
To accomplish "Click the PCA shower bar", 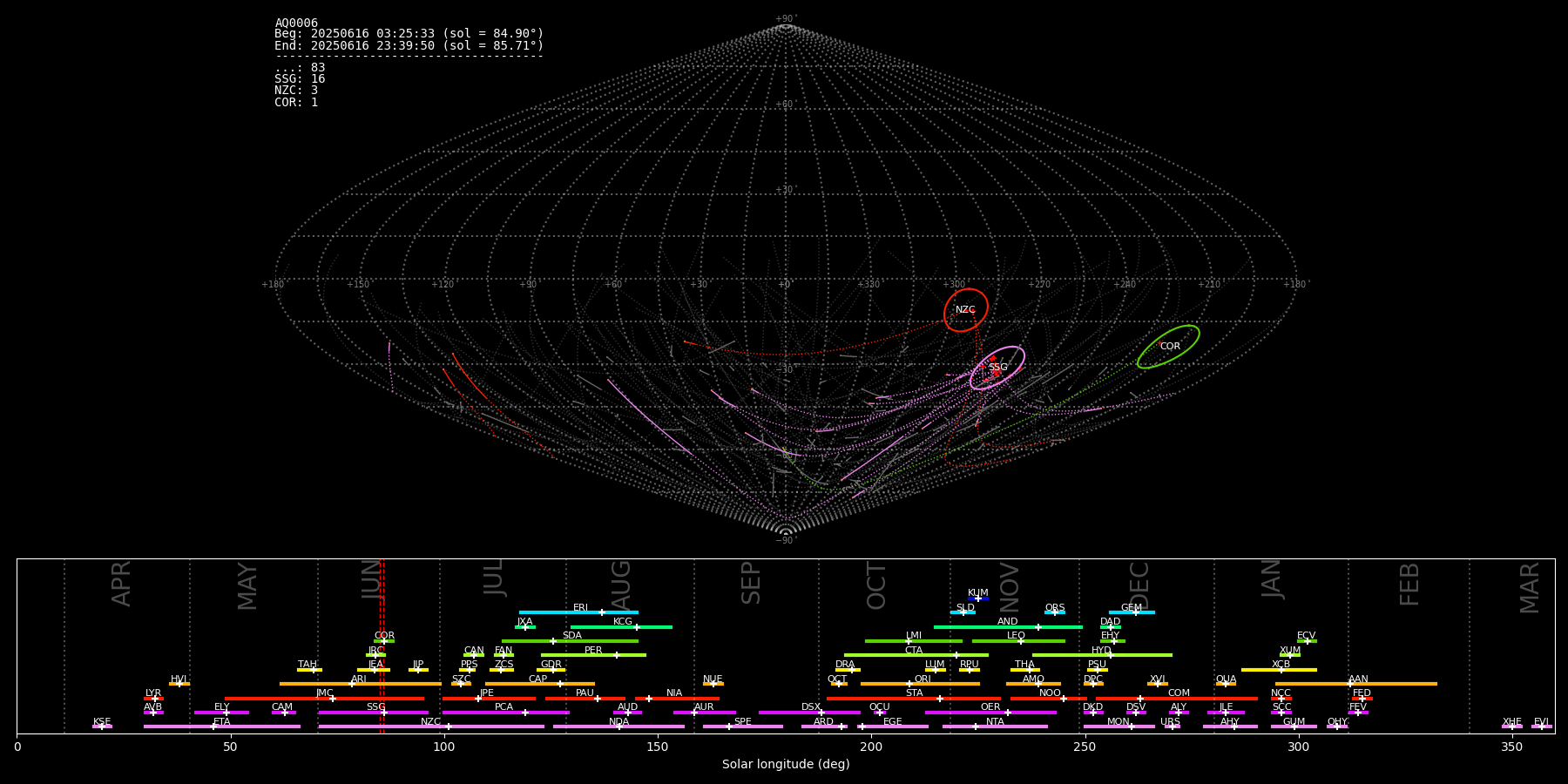I will (x=505, y=713).
